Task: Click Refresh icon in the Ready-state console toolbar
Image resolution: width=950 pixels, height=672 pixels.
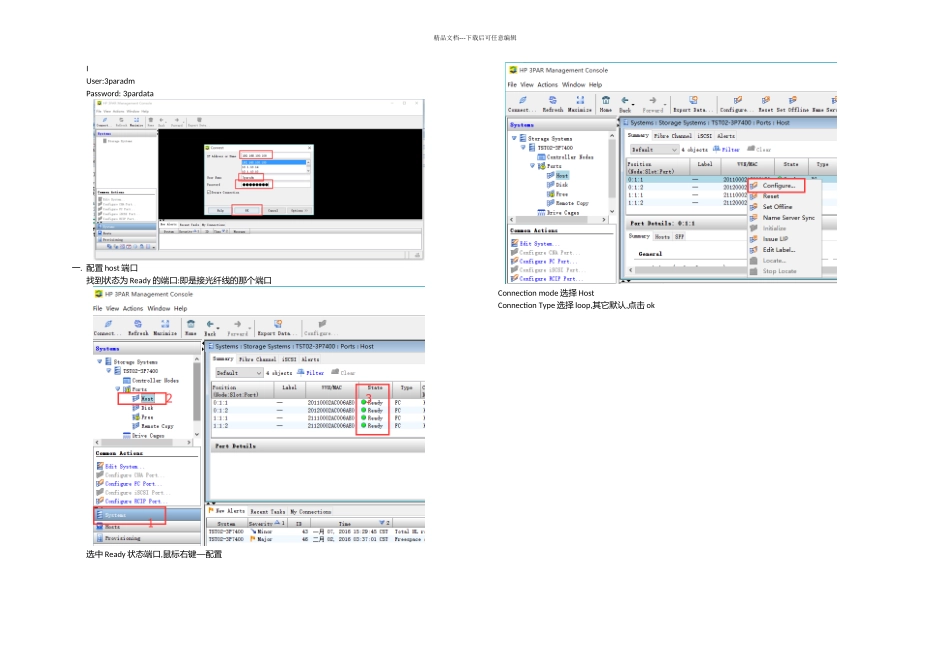Action: click(138, 324)
